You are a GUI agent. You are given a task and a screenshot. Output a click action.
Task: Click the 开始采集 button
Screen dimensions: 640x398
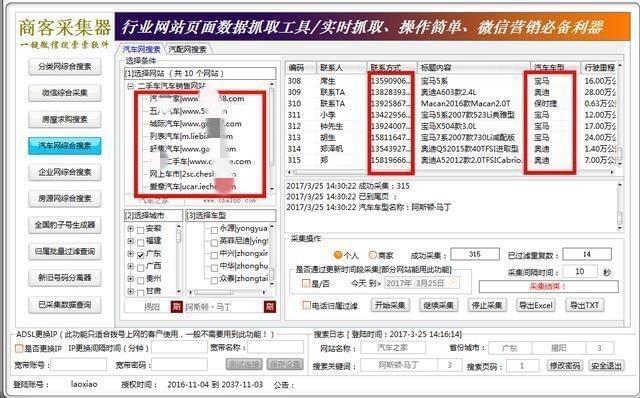tap(390, 305)
